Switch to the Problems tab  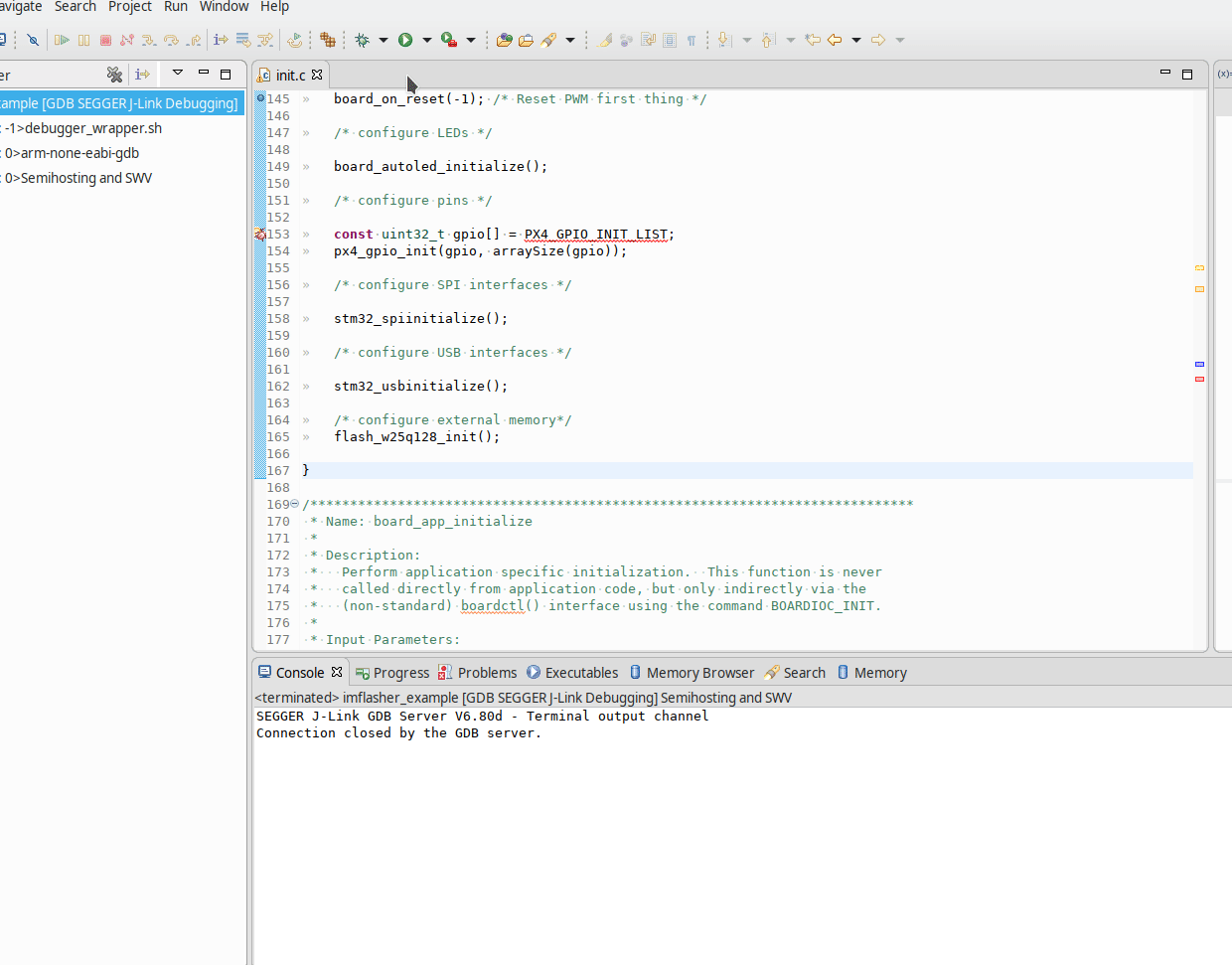pos(487,672)
